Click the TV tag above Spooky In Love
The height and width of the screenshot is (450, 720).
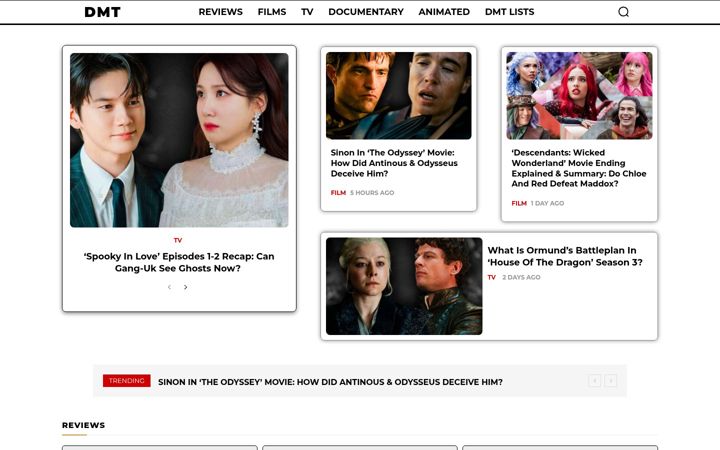(x=178, y=240)
